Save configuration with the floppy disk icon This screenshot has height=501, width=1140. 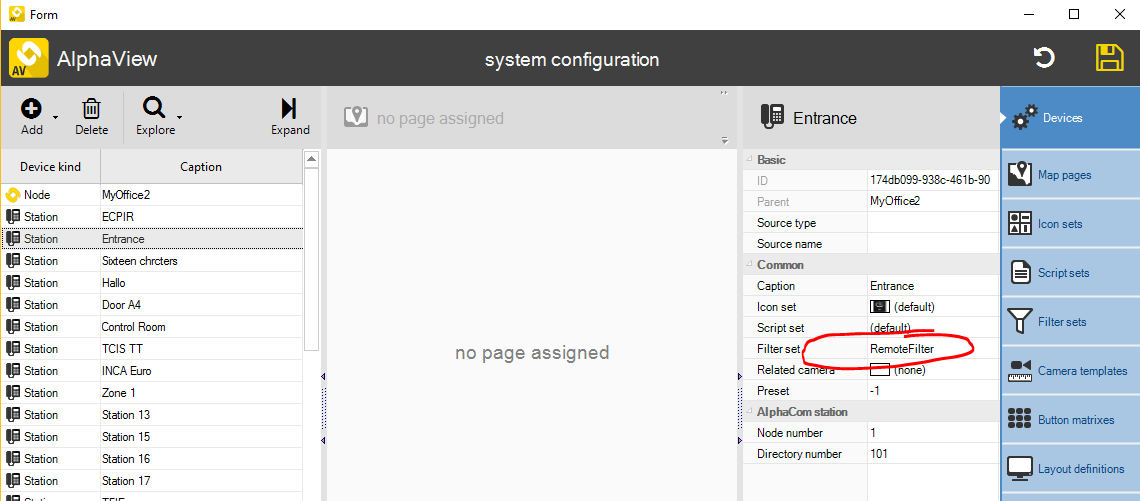pos(1109,58)
